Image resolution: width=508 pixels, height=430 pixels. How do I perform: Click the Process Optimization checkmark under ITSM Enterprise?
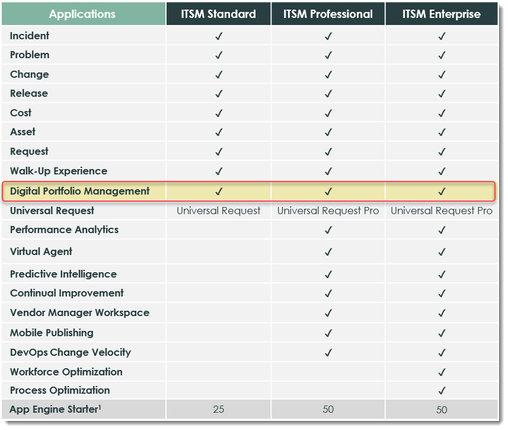coord(442,390)
